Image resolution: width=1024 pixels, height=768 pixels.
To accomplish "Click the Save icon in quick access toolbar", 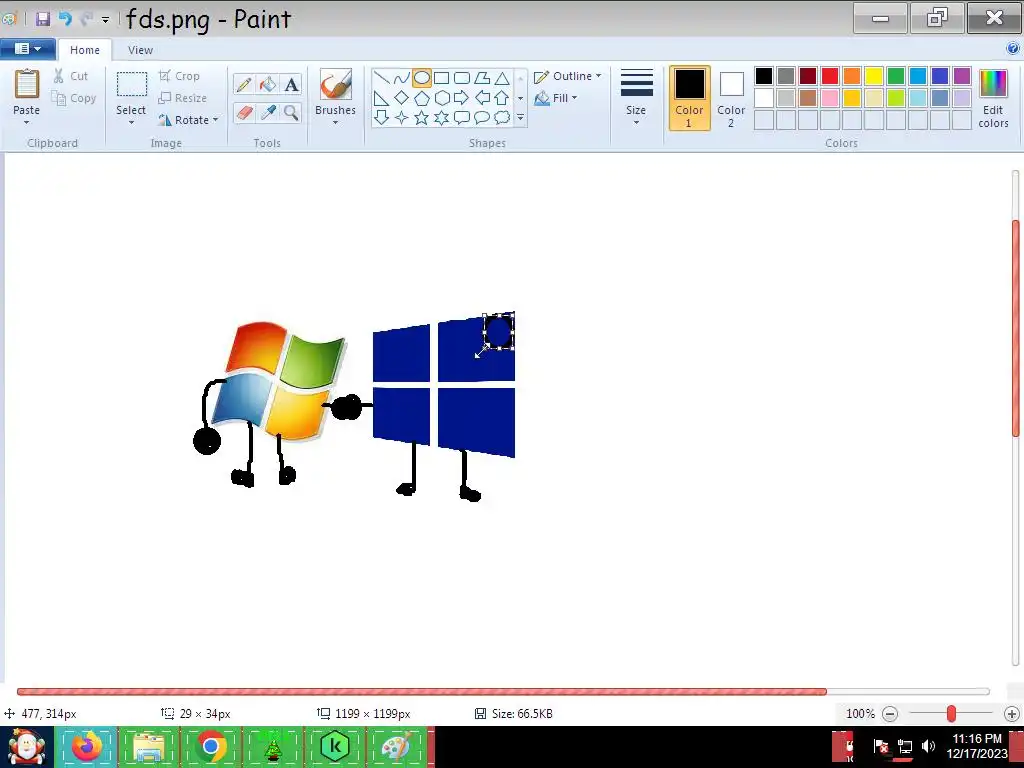I will (x=43, y=19).
